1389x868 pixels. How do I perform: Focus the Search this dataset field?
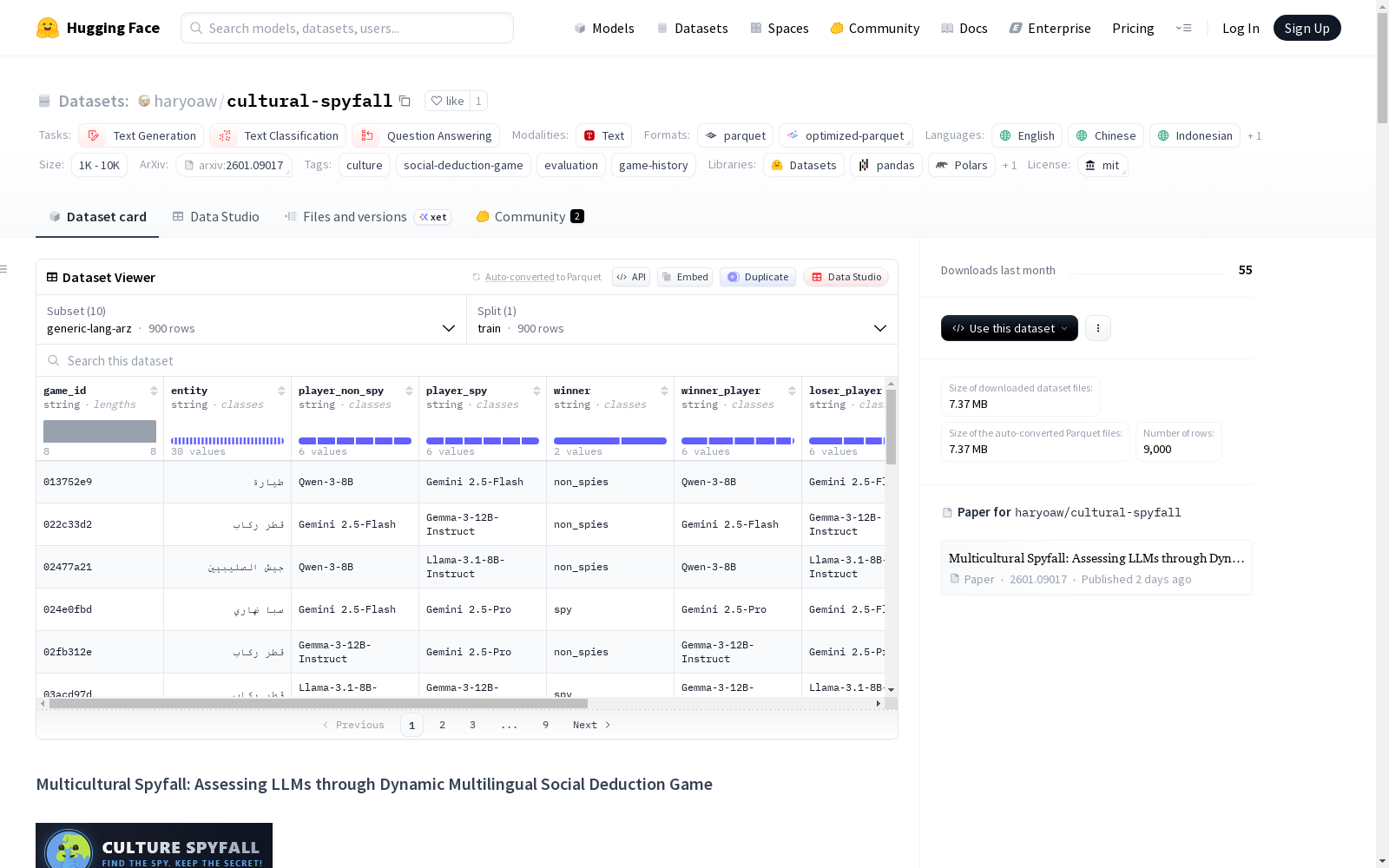467,360
